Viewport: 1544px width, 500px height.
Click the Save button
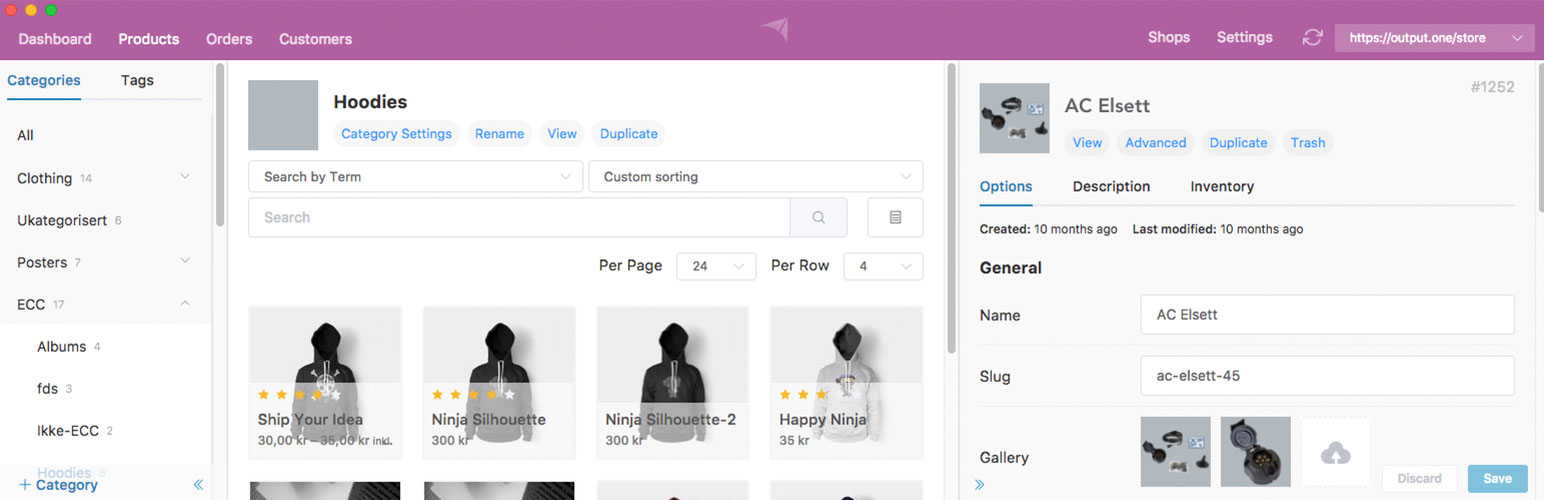point(1498,478)
